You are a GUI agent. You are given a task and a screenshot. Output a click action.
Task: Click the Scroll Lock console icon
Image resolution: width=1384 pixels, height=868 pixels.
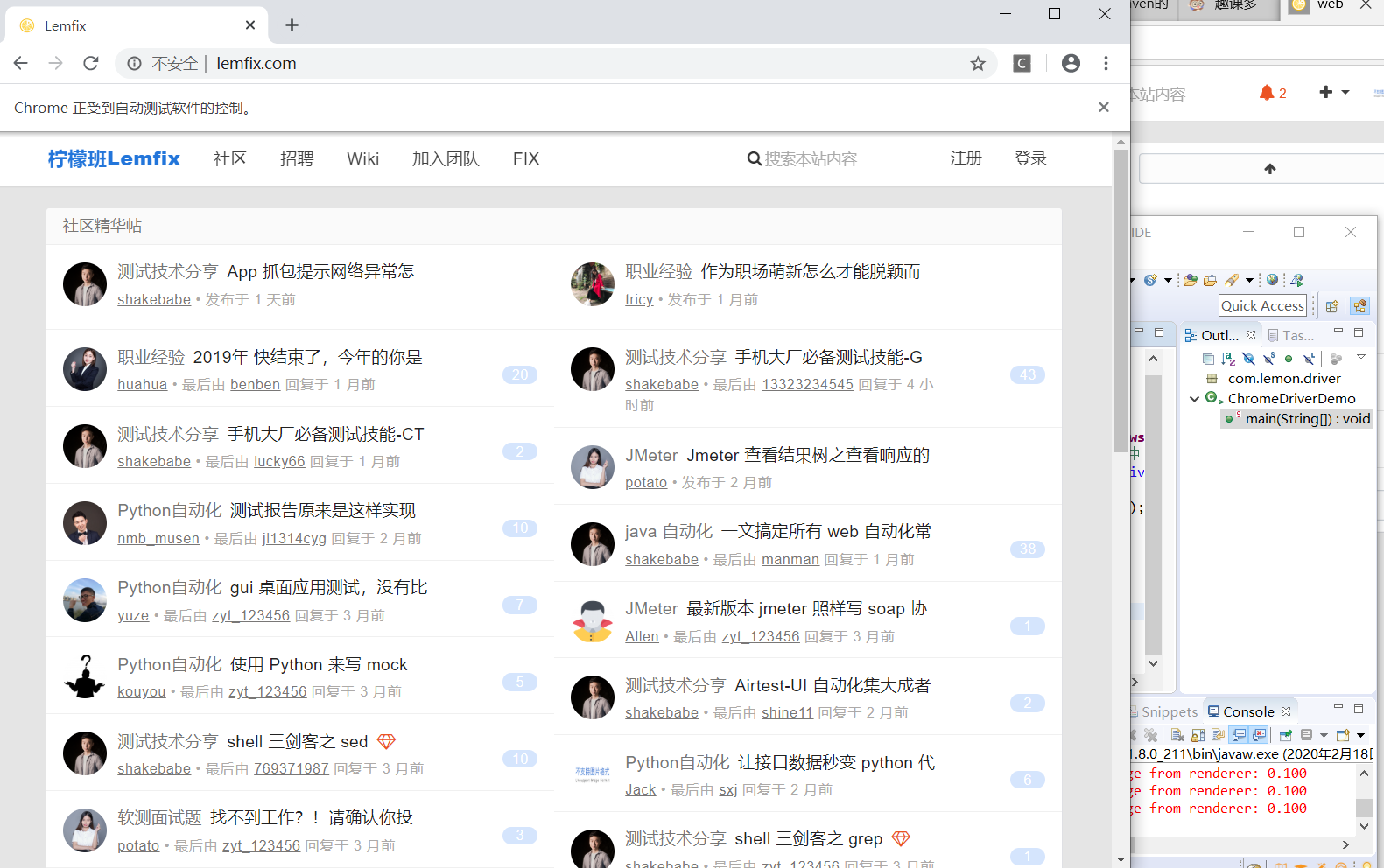[x=1198, y=735]
